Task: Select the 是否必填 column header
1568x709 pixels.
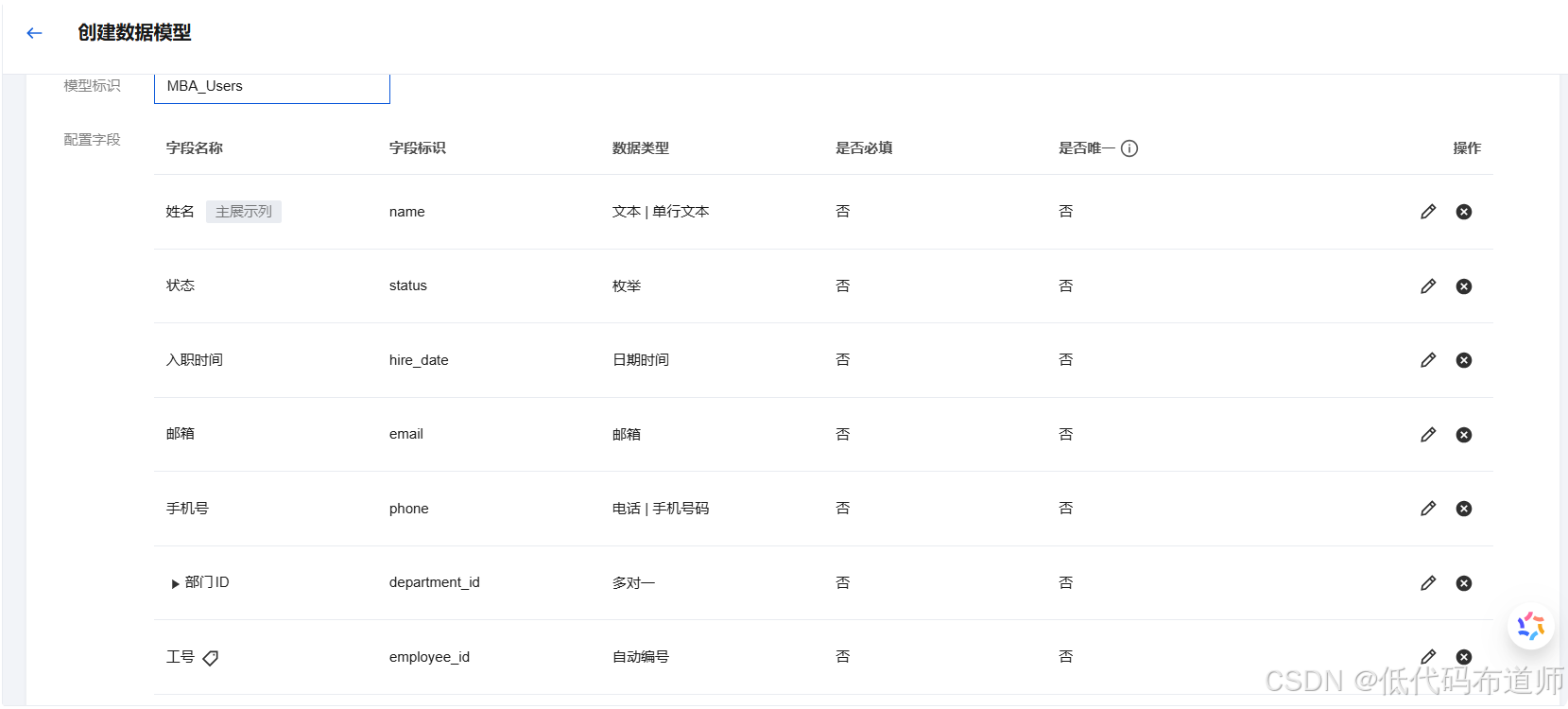Action: 864,148
